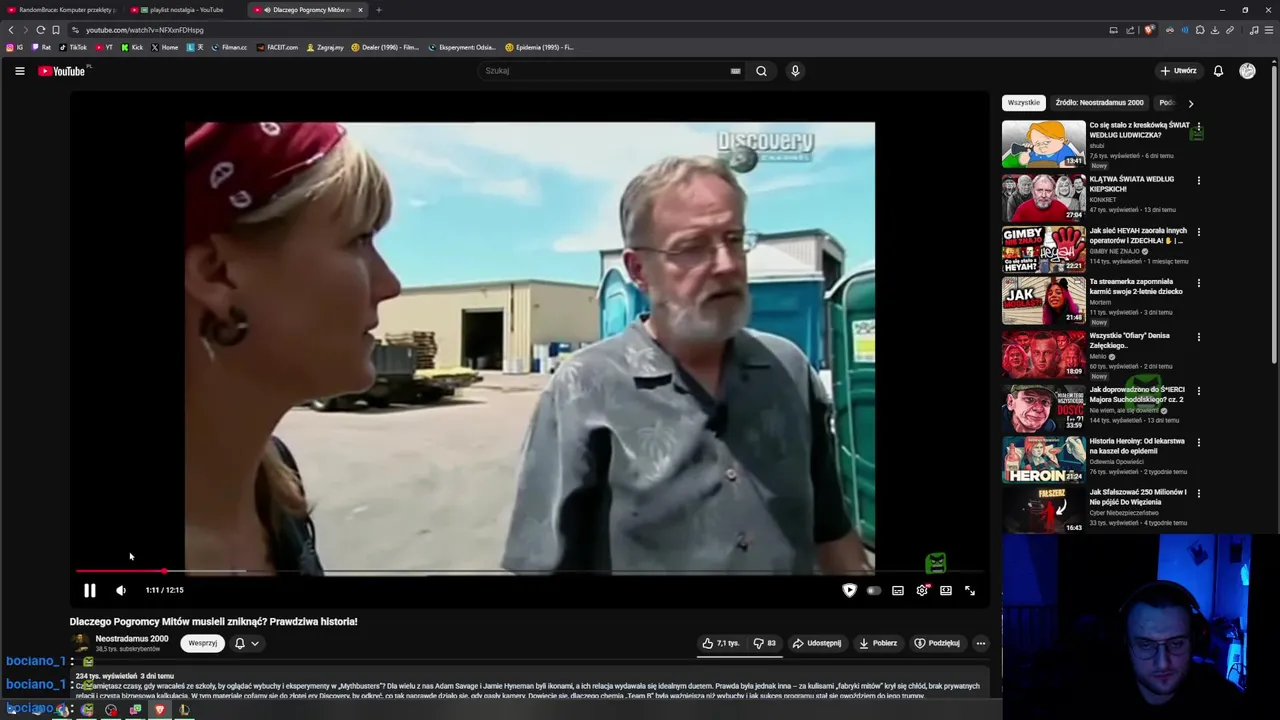Open the KLĄTWA ŚWIATA WEDŁUG KIEPSKICH thumbnail
Screen dimensions: 1280x720
click(x=1043, y=197)
